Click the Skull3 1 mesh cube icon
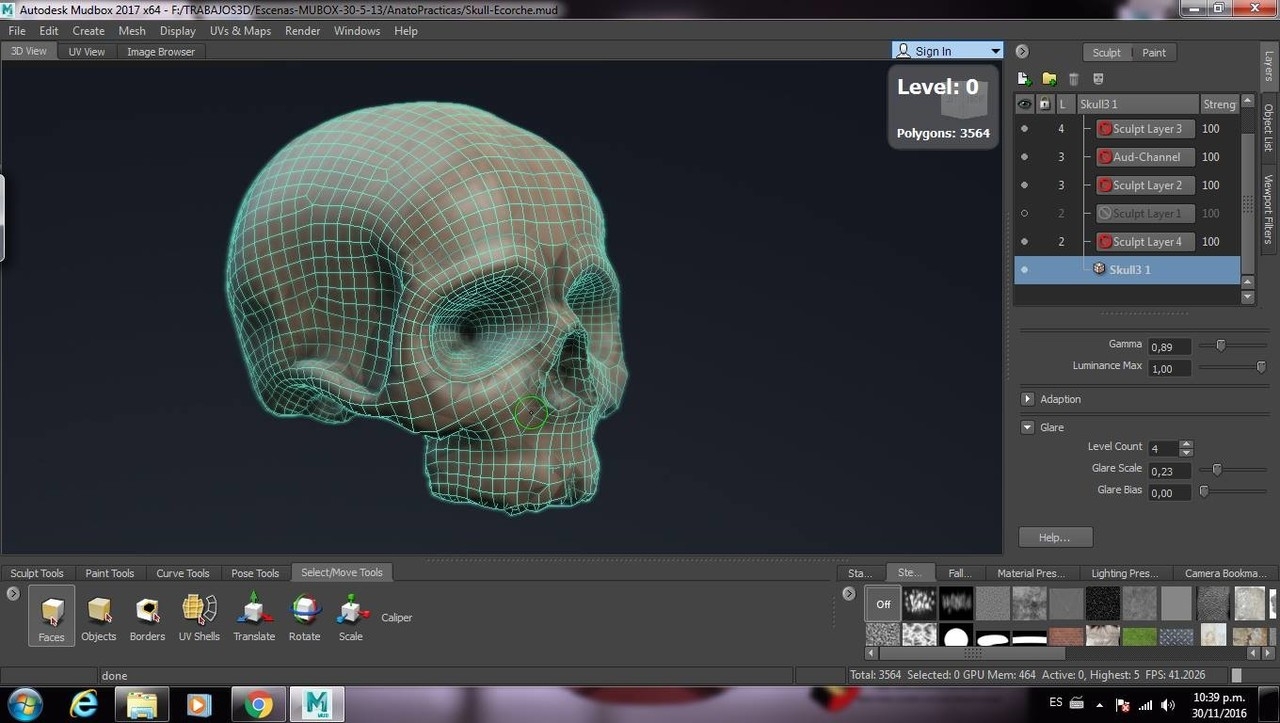Screen dimensions: 1280x723 pyautogui.click(x=1099, y=269)
